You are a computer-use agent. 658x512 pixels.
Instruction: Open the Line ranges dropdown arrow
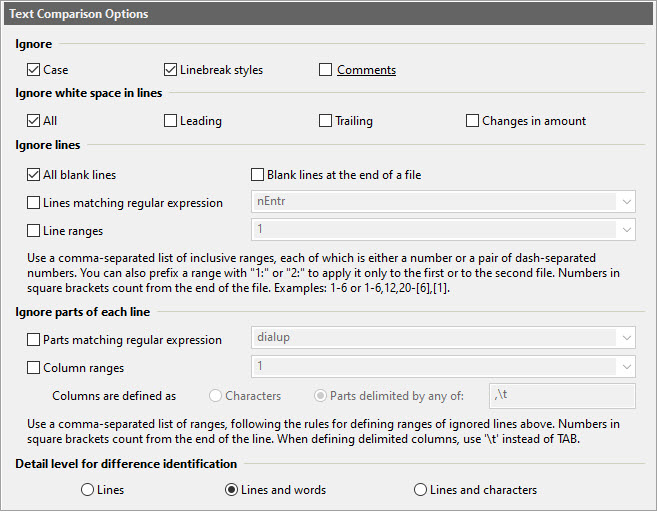click(x=626, y=231)
